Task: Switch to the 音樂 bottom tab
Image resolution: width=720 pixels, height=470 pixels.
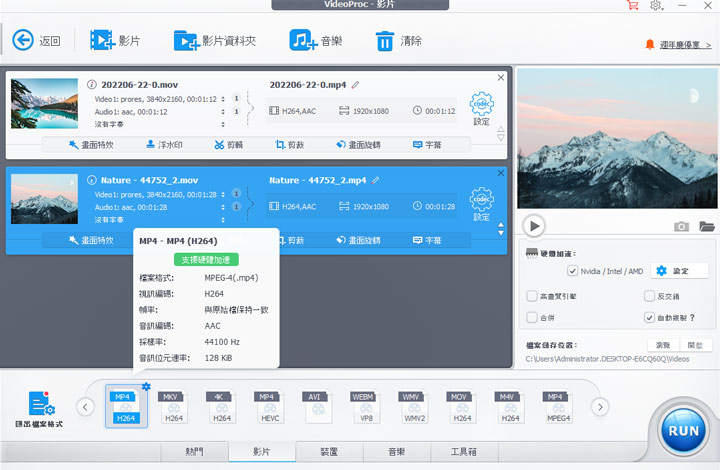Action: pos(397,452)
